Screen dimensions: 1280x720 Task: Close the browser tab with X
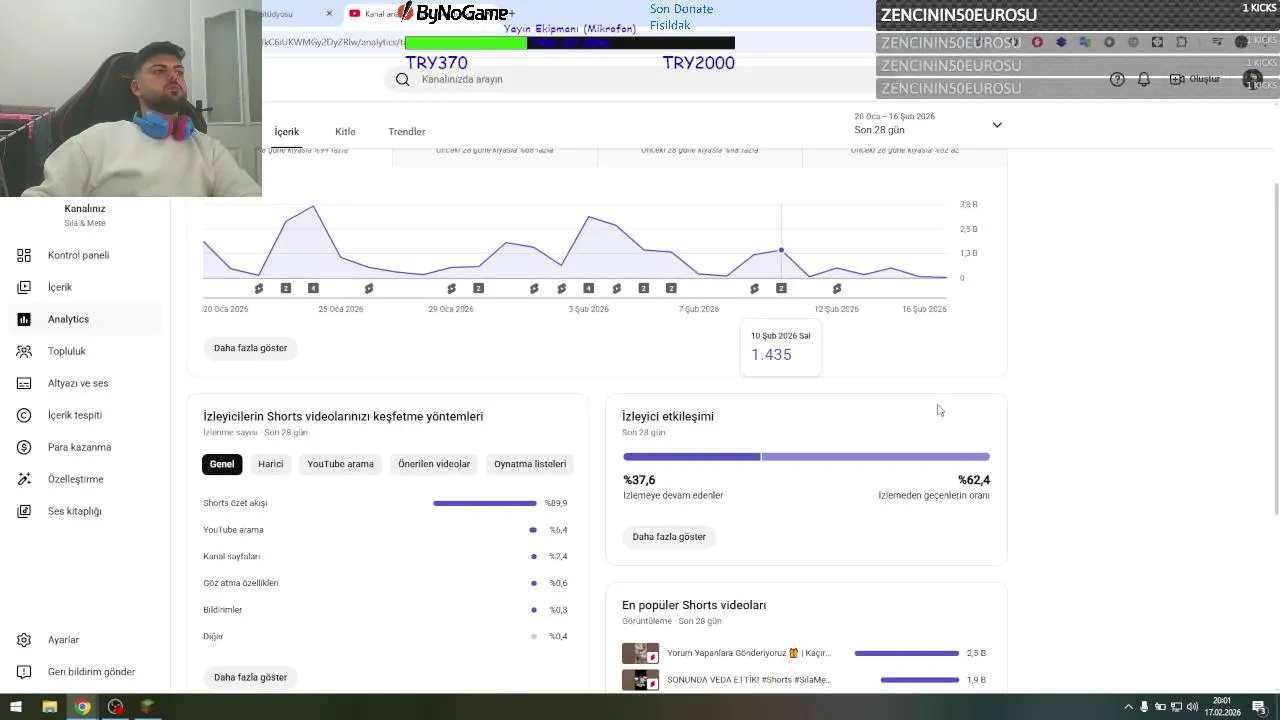click(329, 13)
